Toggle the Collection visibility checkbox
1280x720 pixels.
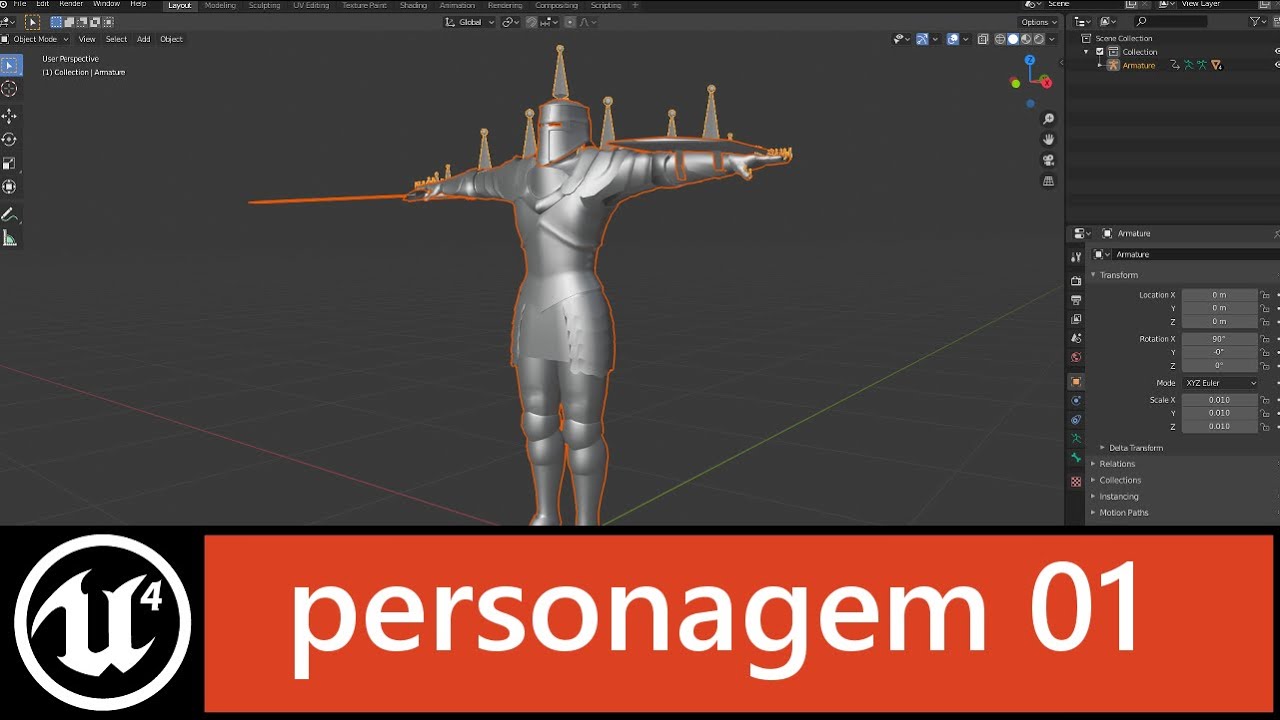coord(1100,52)
